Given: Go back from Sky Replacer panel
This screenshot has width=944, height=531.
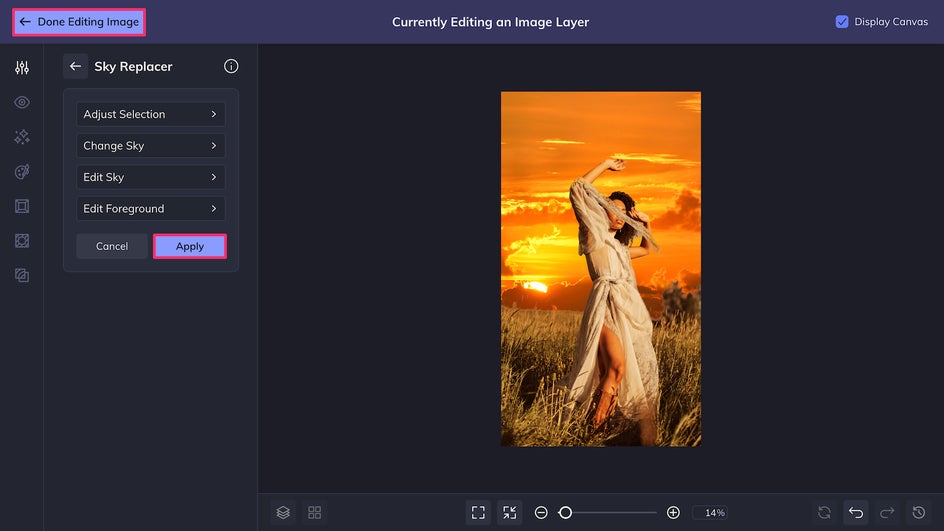Looking at the screenshot, I should pos(75,66).
